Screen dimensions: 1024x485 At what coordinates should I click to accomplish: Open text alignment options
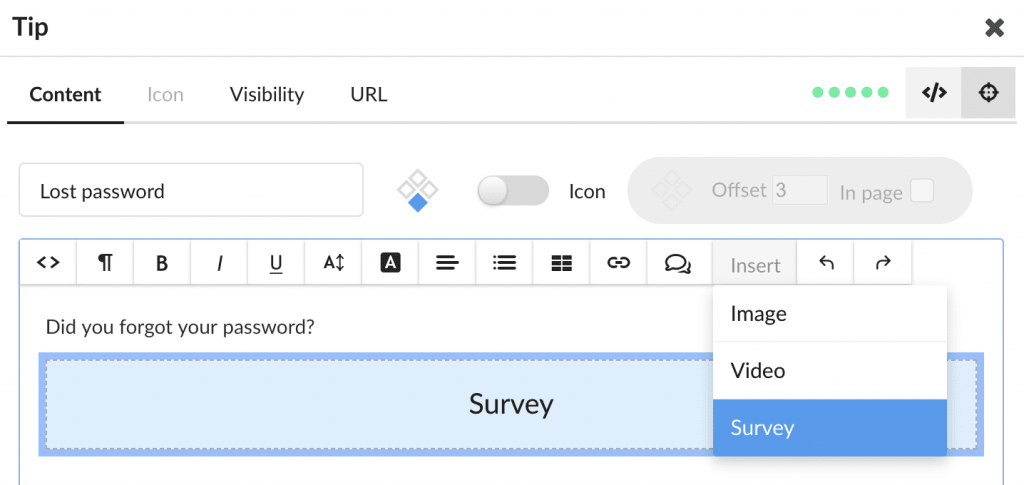coord(447,262)
